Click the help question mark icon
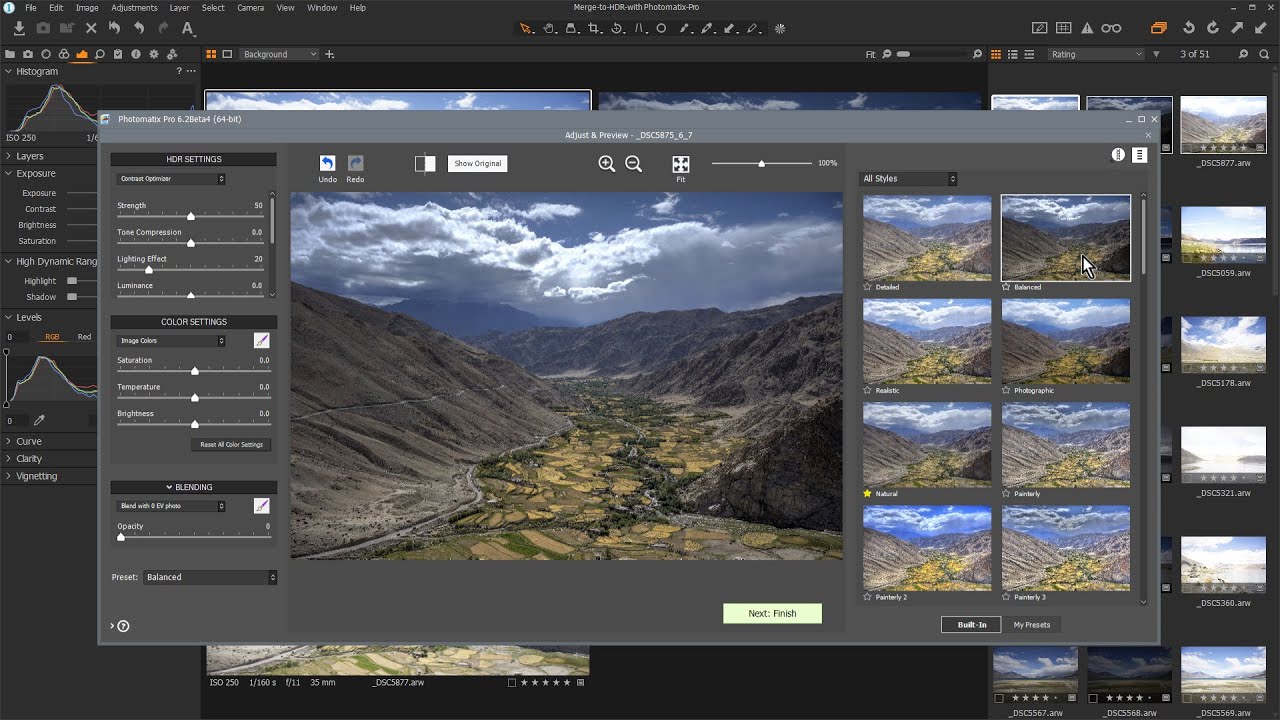The image size is (1280, 720). (x=123, y=626)
